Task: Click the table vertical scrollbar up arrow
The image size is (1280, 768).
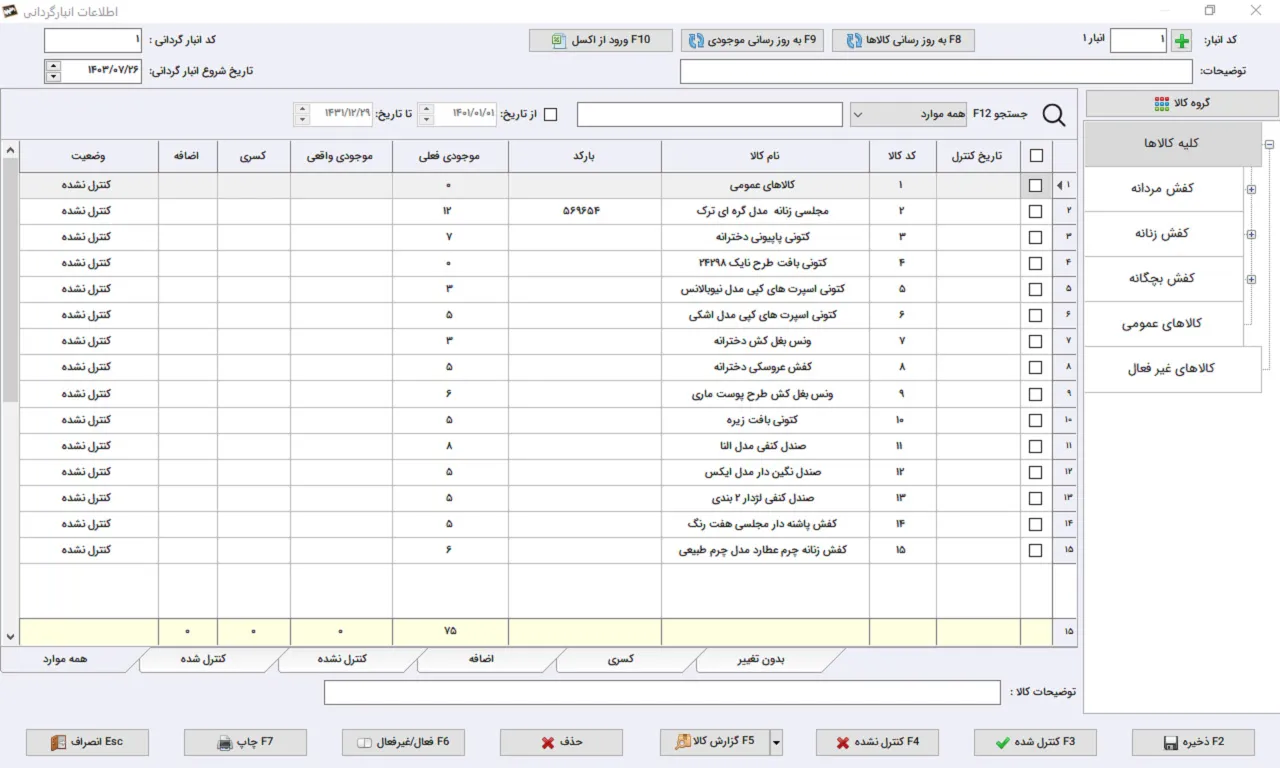Action: coord(10,150)
